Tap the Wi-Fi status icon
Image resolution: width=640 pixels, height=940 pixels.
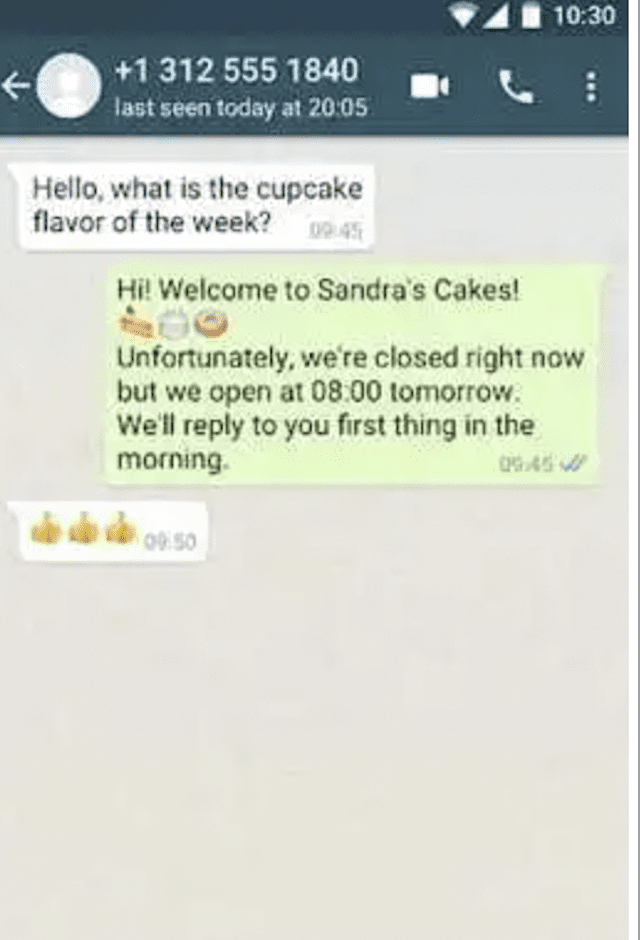[x=464, y=16]
